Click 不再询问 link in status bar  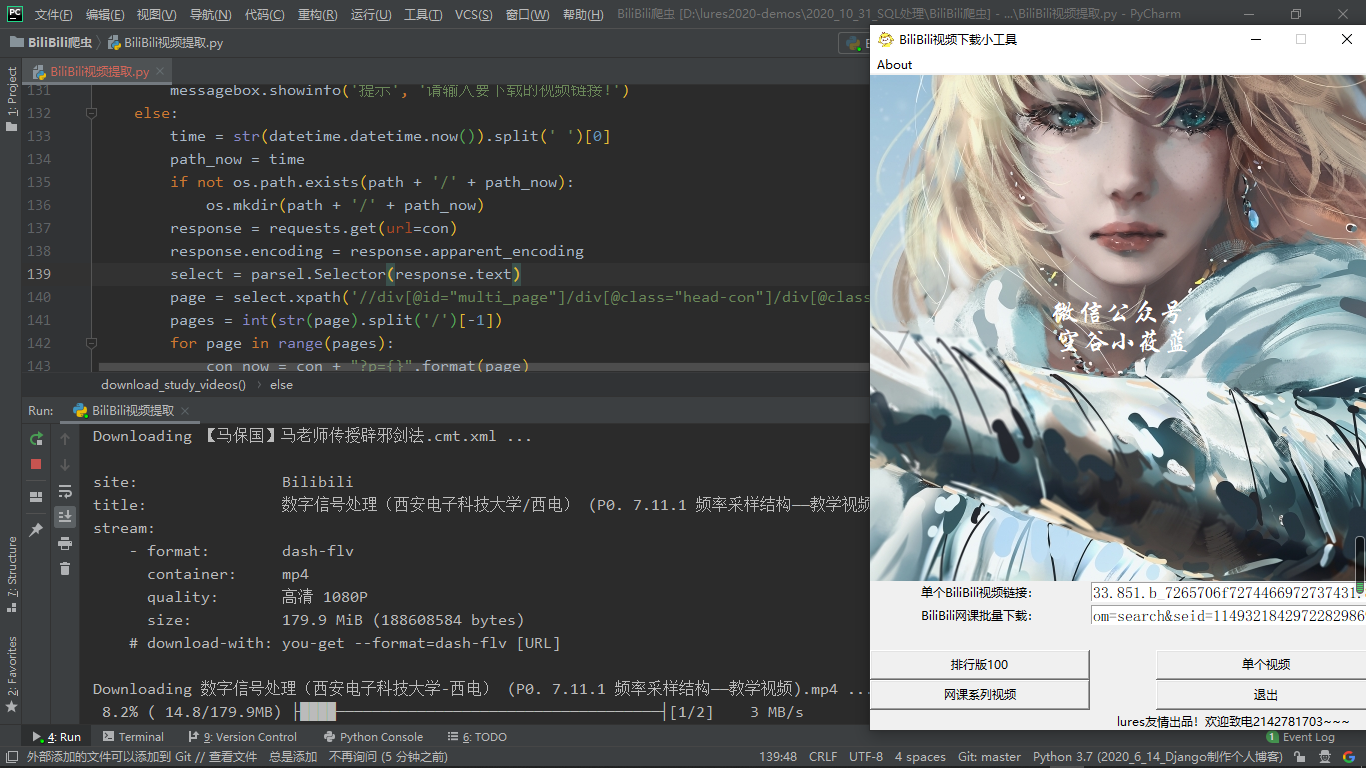point(353,757)
